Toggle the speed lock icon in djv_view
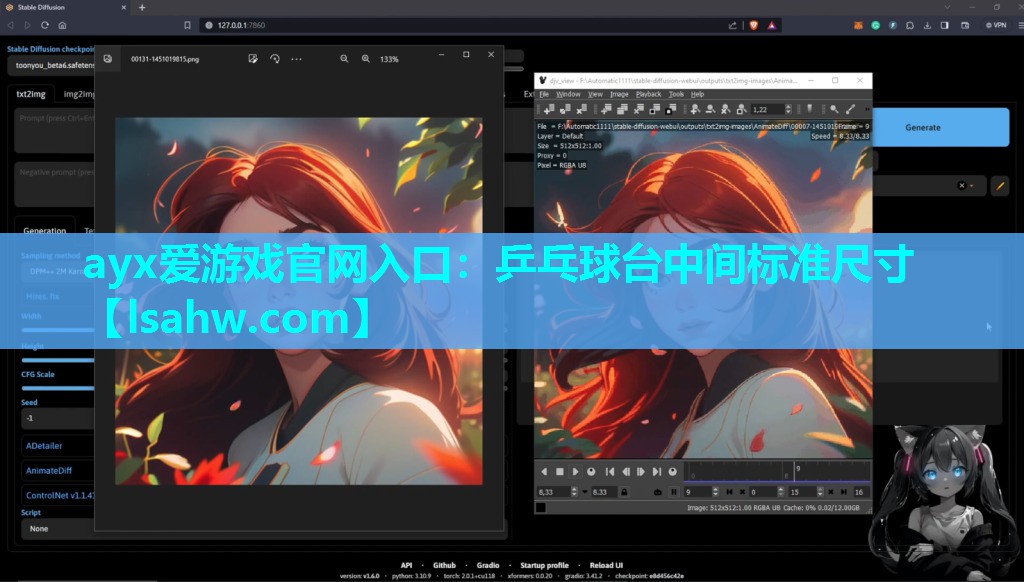 [624, 492]
